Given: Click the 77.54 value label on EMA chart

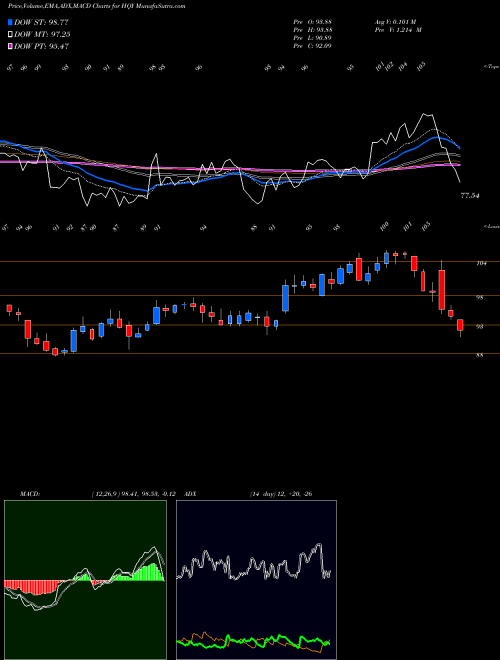Looking at the screenshot, I should point(470,196).
